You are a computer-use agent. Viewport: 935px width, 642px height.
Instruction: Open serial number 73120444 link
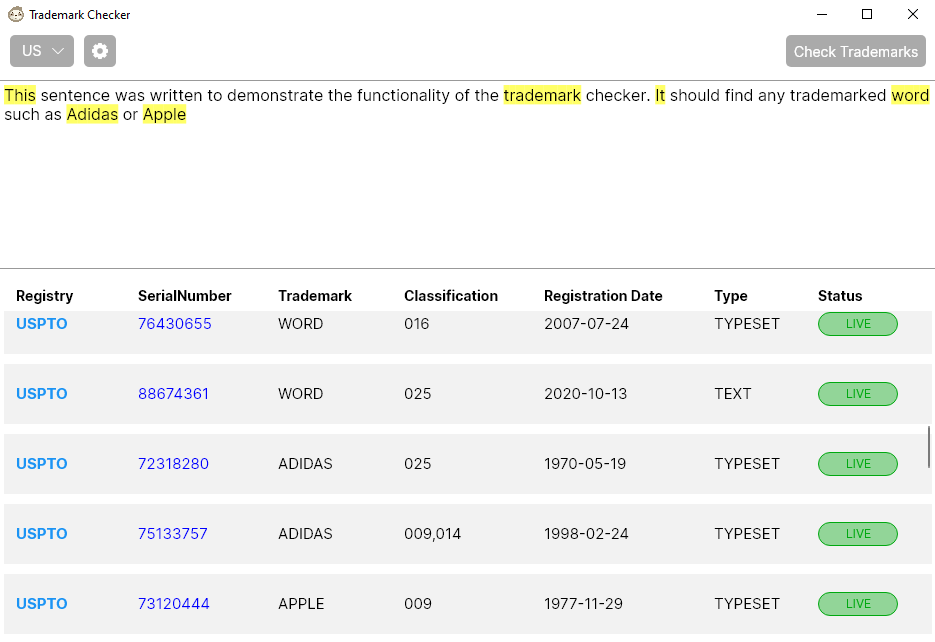coord(174,604)
